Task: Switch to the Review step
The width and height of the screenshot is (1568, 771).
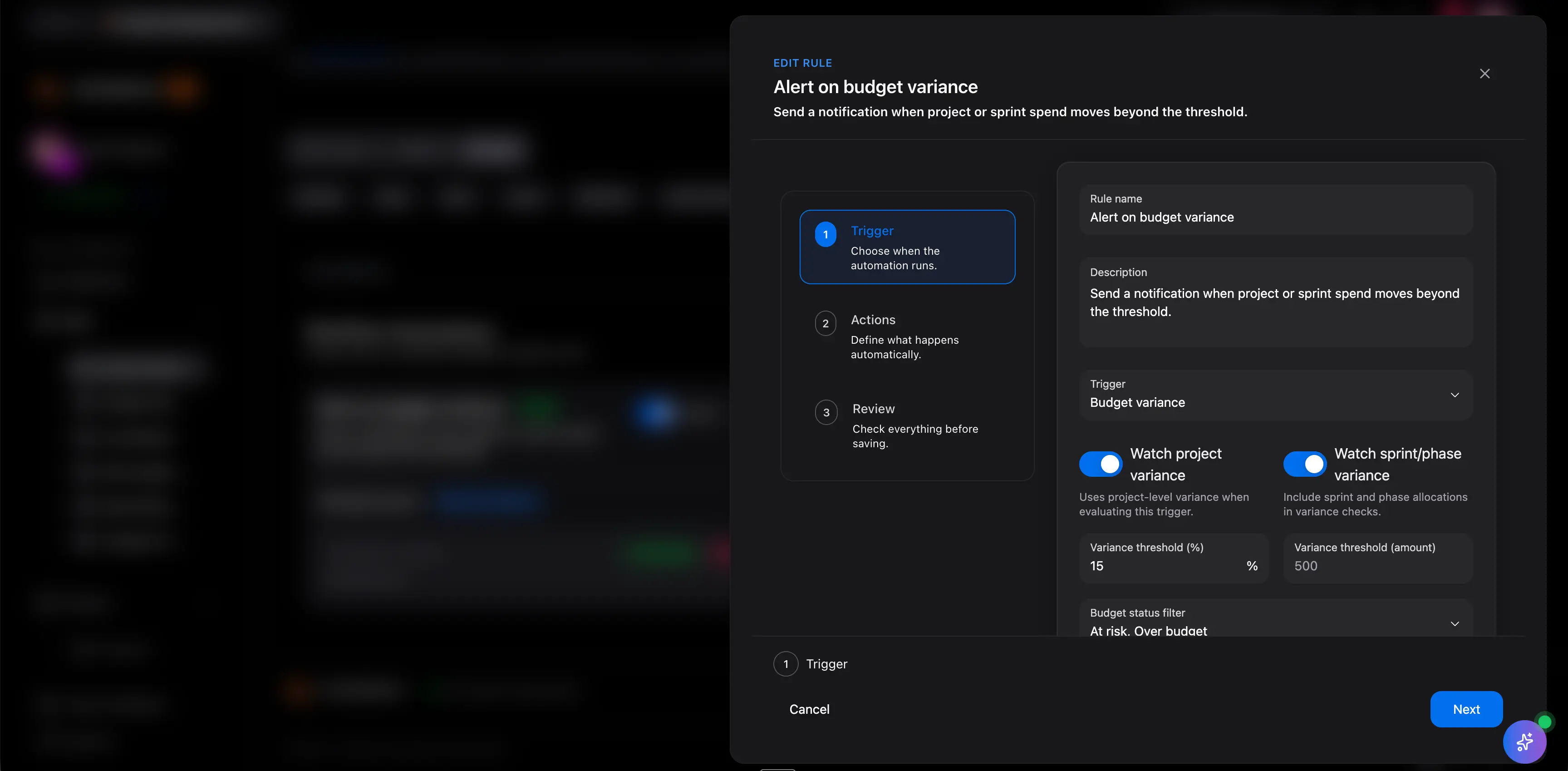Action: [906, 425]
